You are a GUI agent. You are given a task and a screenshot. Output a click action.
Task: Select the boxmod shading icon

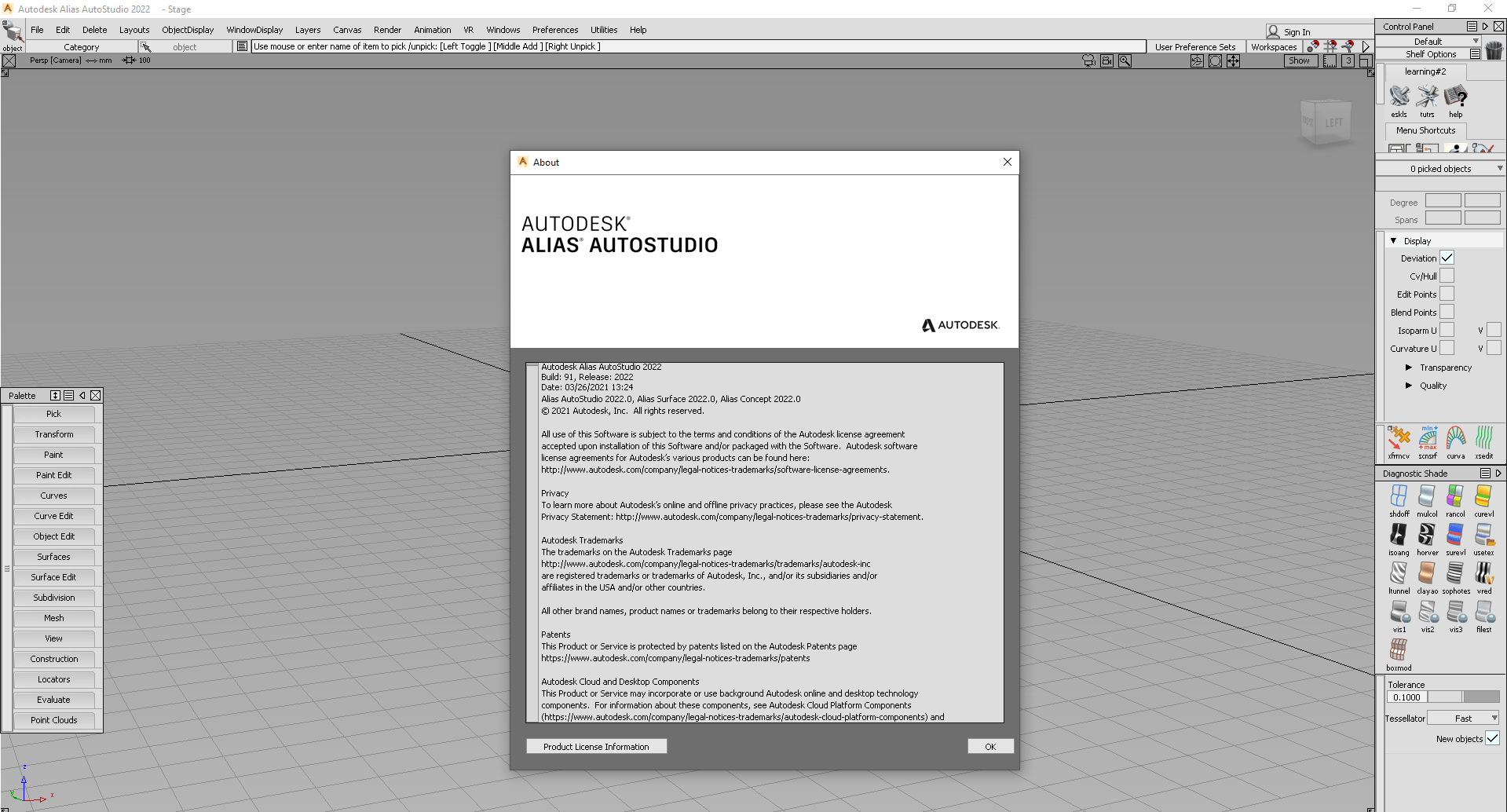pyautogui.click(x=1399, y=650)
